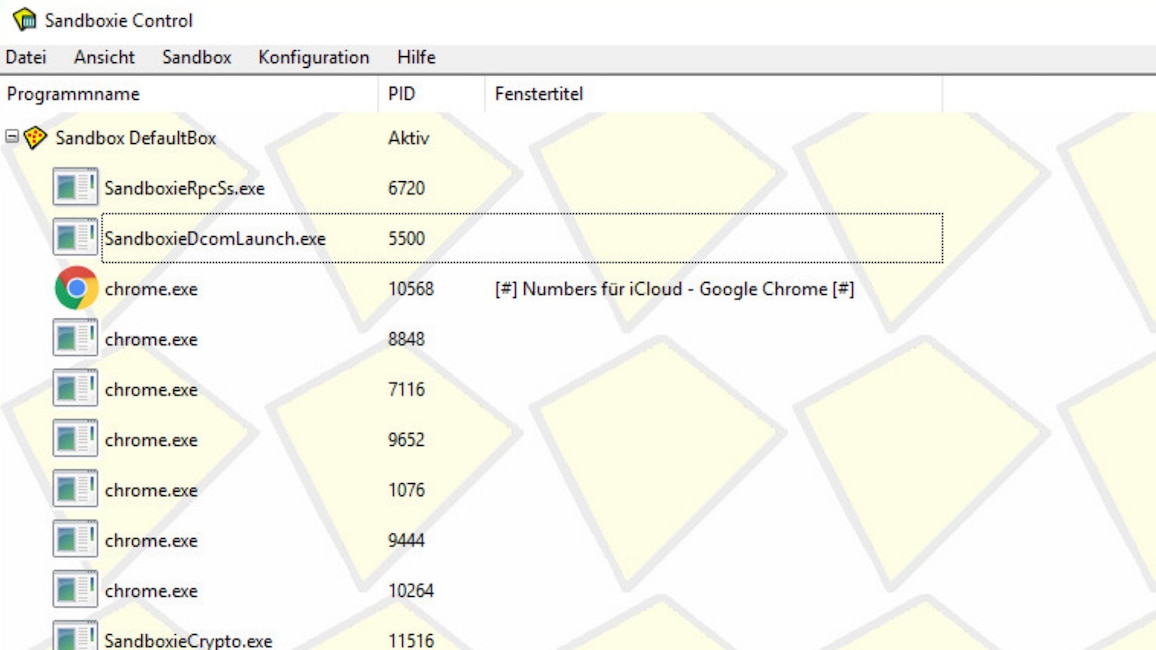Click icon of chrome.exe with PID 9652
1156x650 pixels.
point(76,440)
